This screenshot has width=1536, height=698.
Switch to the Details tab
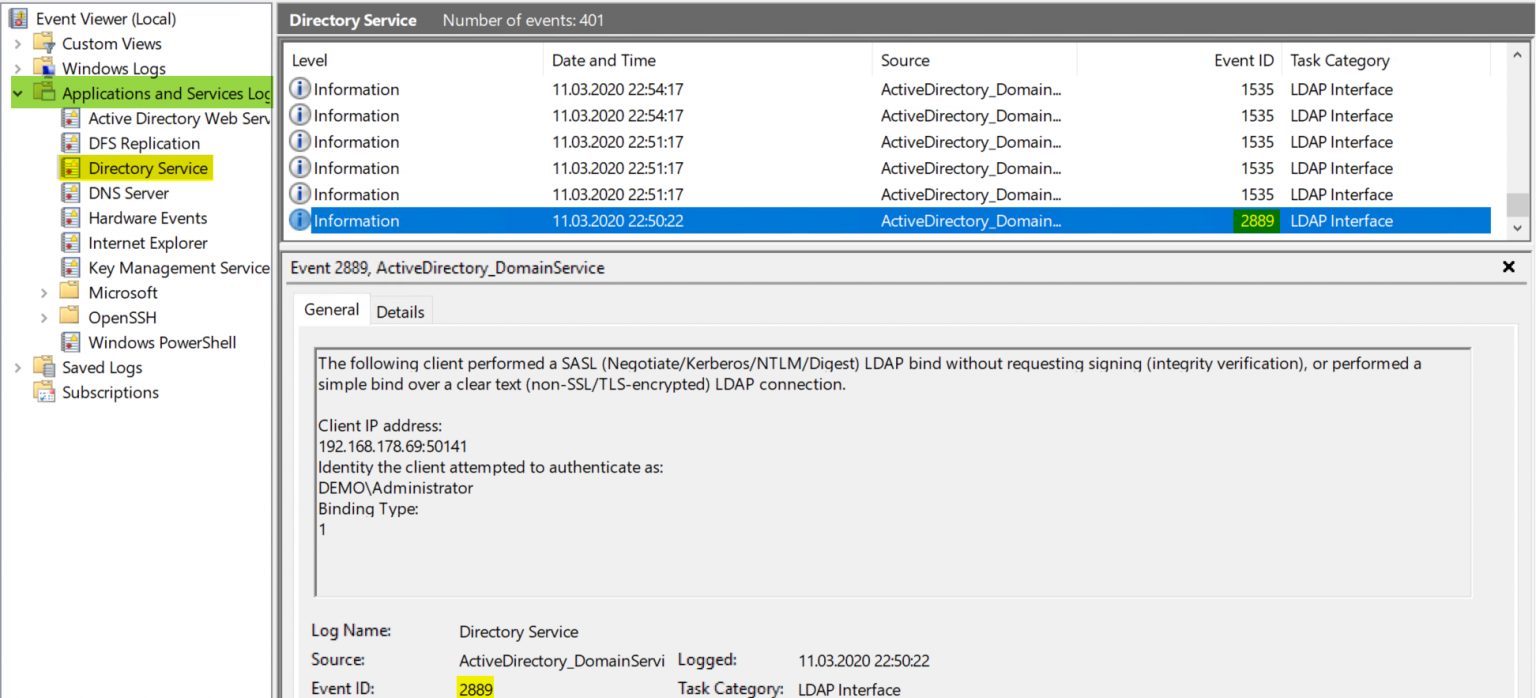400,312
